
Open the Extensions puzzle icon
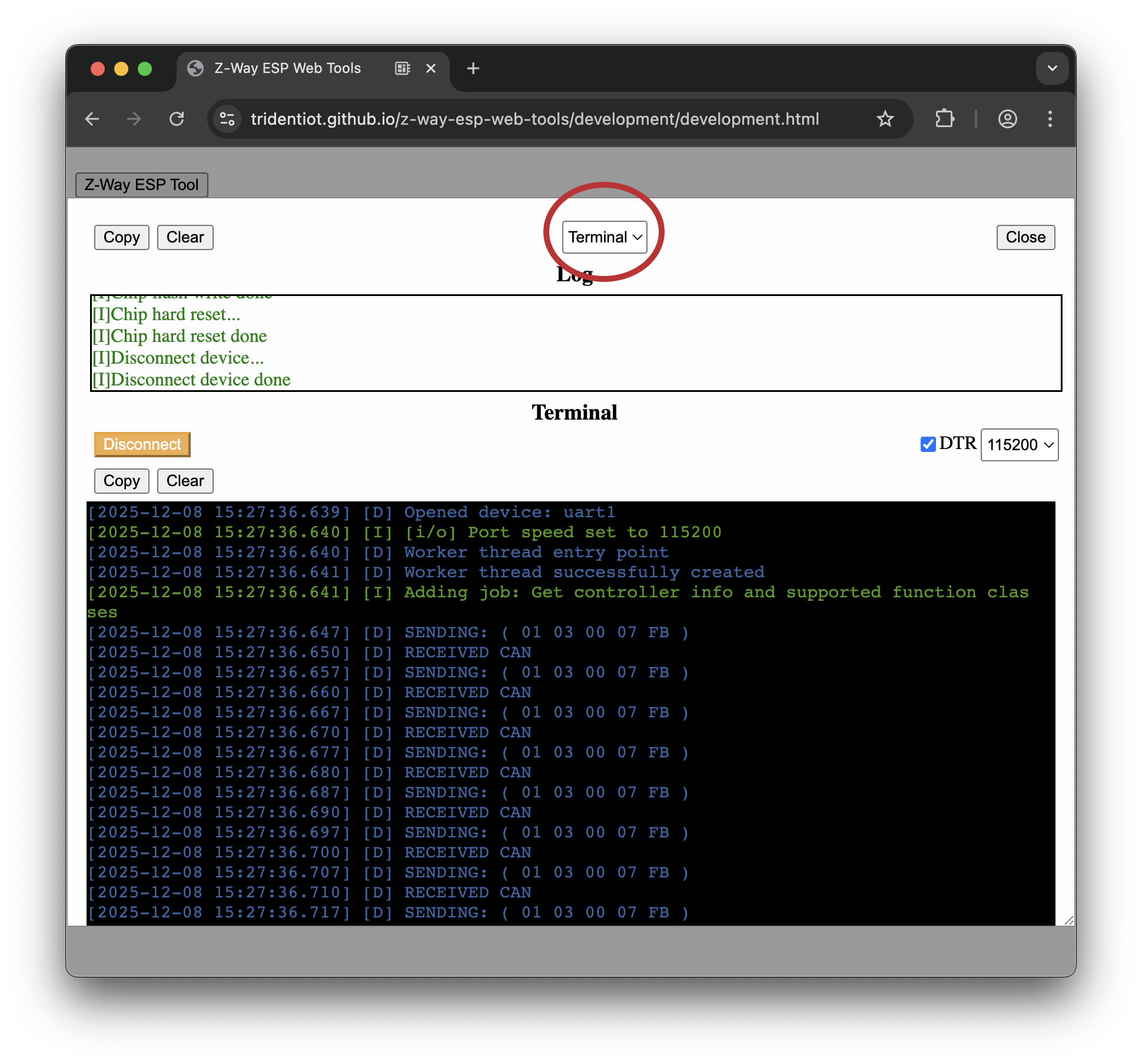(944, 119)
